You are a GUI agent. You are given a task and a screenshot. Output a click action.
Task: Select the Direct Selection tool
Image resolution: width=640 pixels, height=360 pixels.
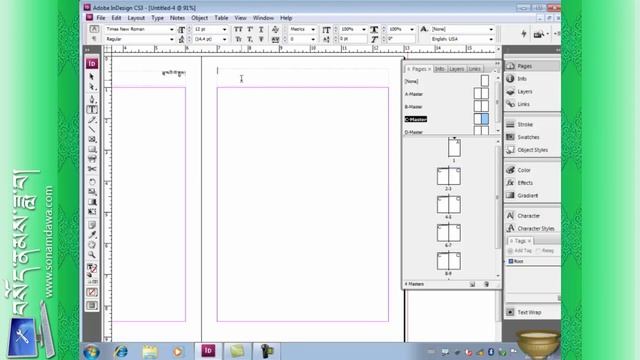click(x=92, y=87)
